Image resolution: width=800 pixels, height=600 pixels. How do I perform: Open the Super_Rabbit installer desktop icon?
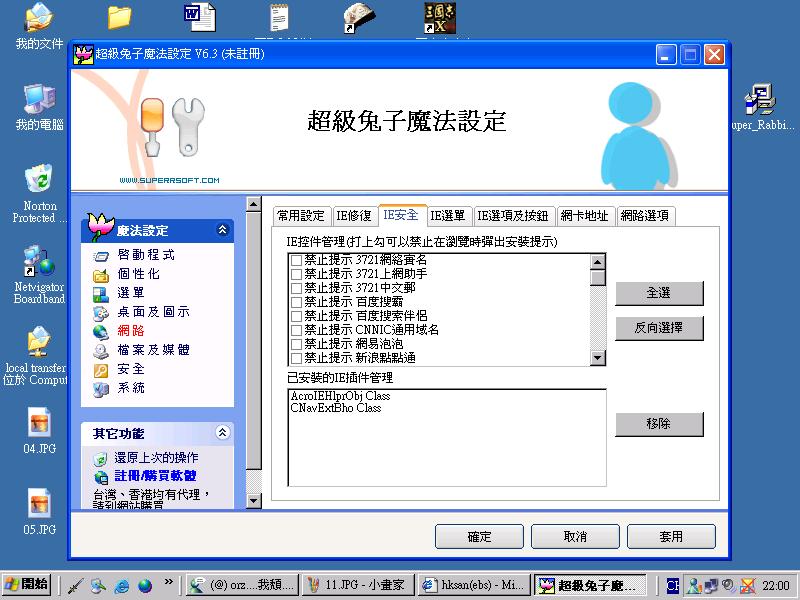click(761, 107)
